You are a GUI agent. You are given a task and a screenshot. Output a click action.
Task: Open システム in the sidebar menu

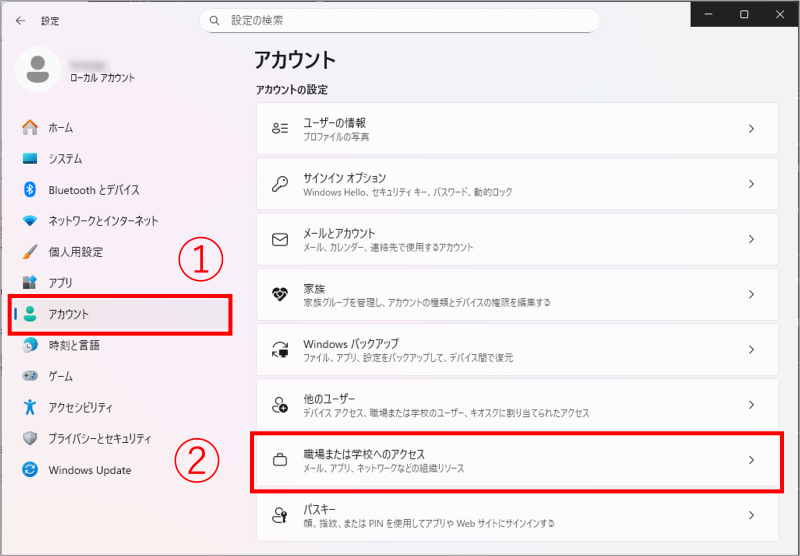point(65,159)
